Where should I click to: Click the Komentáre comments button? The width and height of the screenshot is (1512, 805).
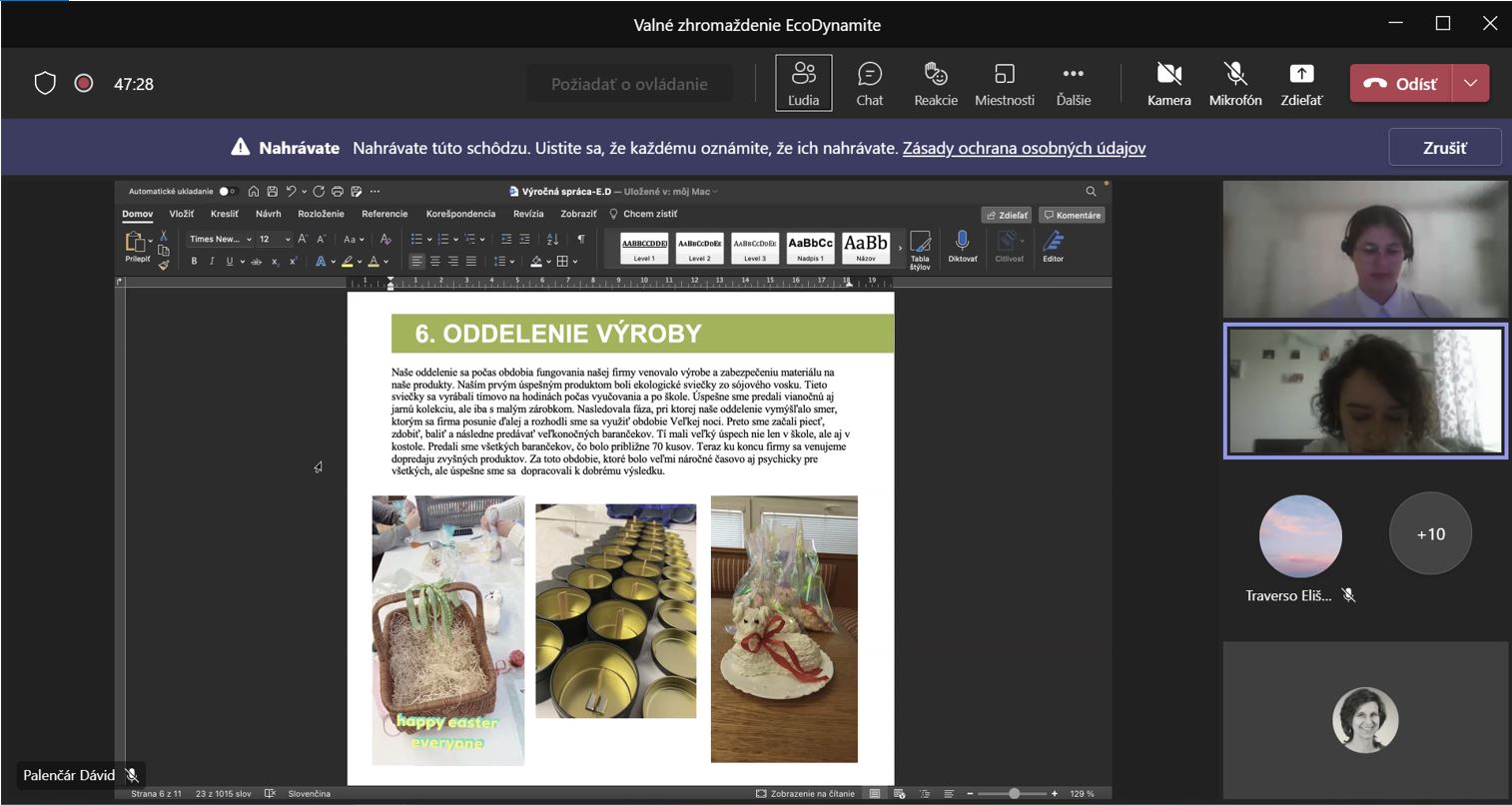click(x=1072, y=215)
